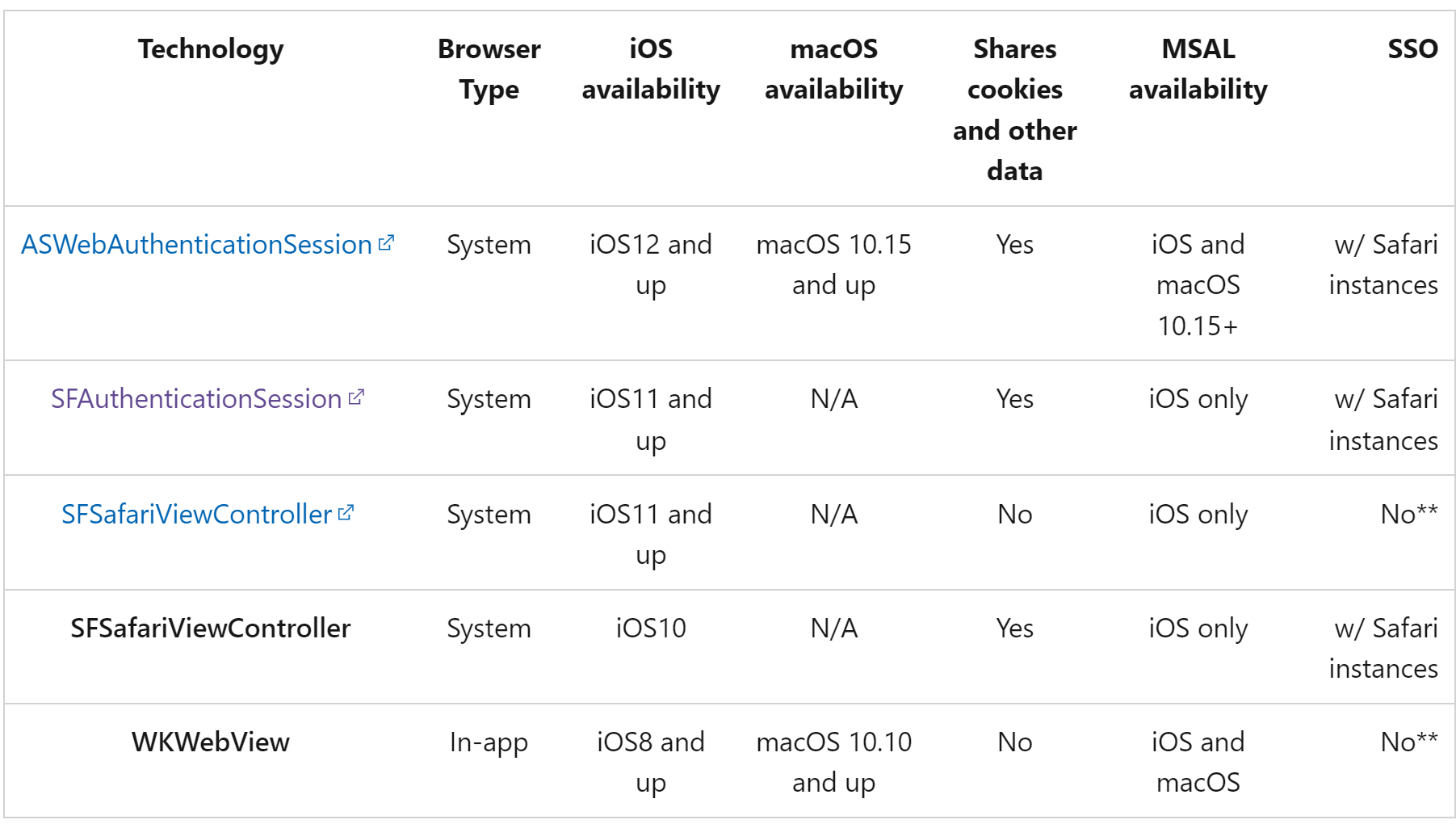Screen dimensions: 1456x824
Task: Click iOS only cell in SFAuthenticationSession row
Action: coord(1198,399)
